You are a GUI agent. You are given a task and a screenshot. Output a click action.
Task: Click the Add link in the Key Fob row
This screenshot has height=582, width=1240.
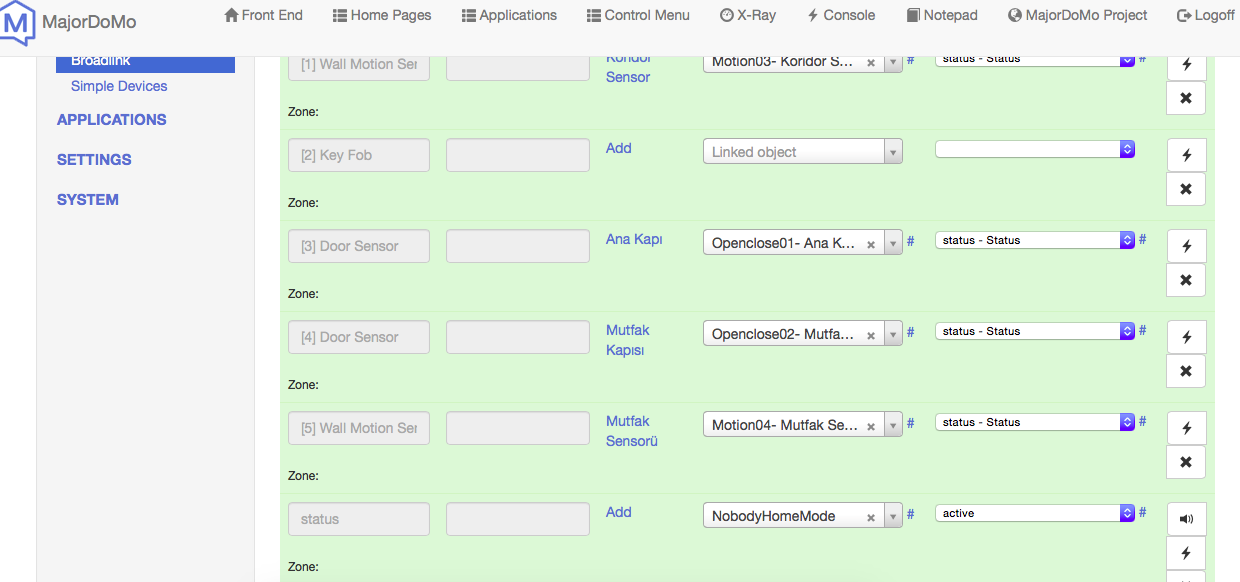tap(619, 148)
